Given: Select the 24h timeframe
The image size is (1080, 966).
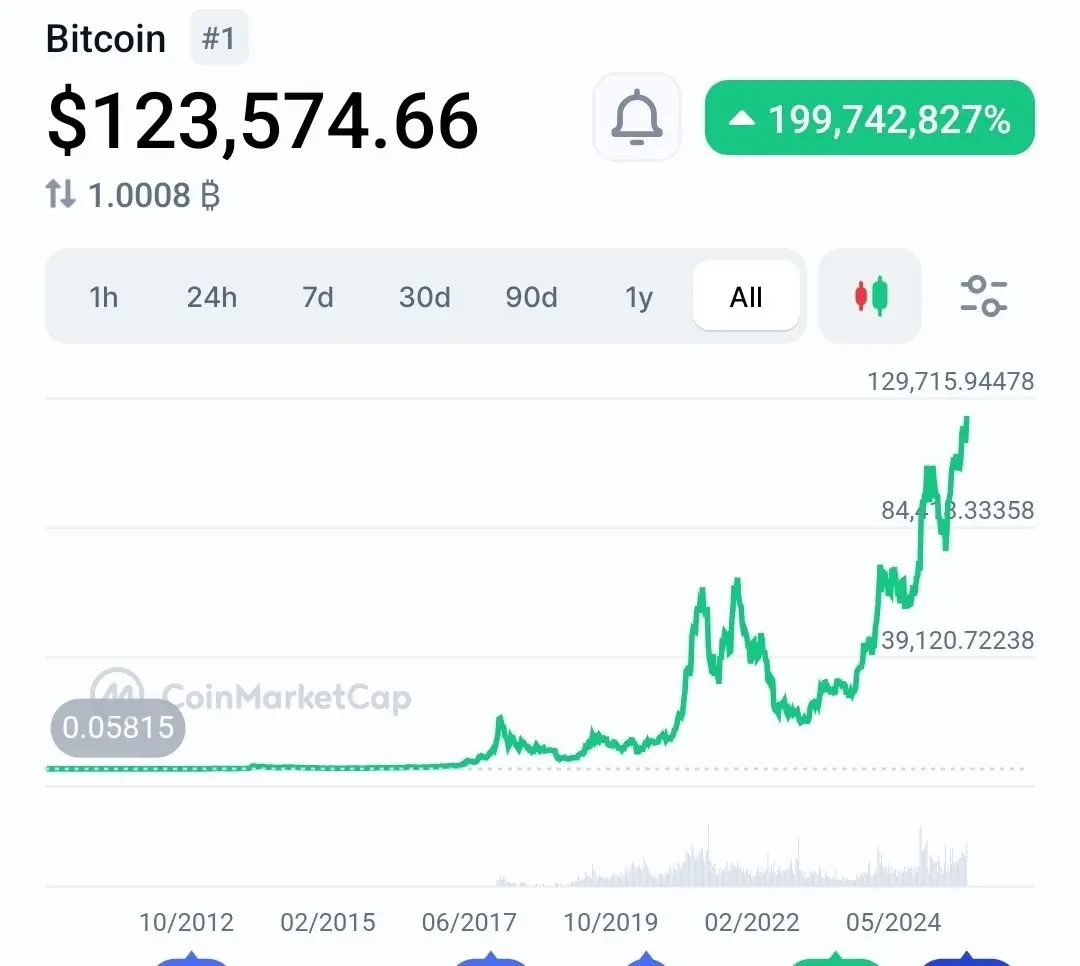Looking at the screenshot, I should click(211, 297).
